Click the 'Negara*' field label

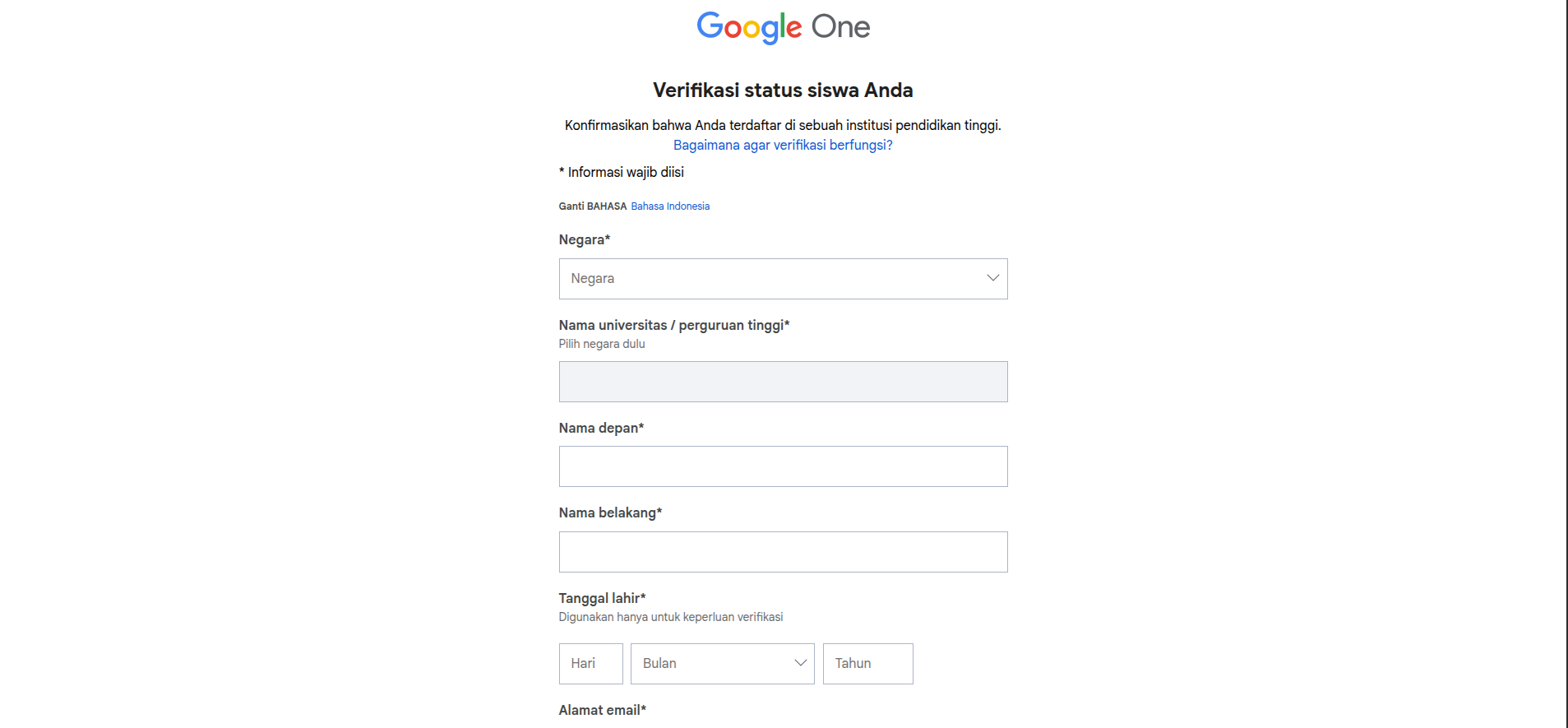tap(585, 240)
